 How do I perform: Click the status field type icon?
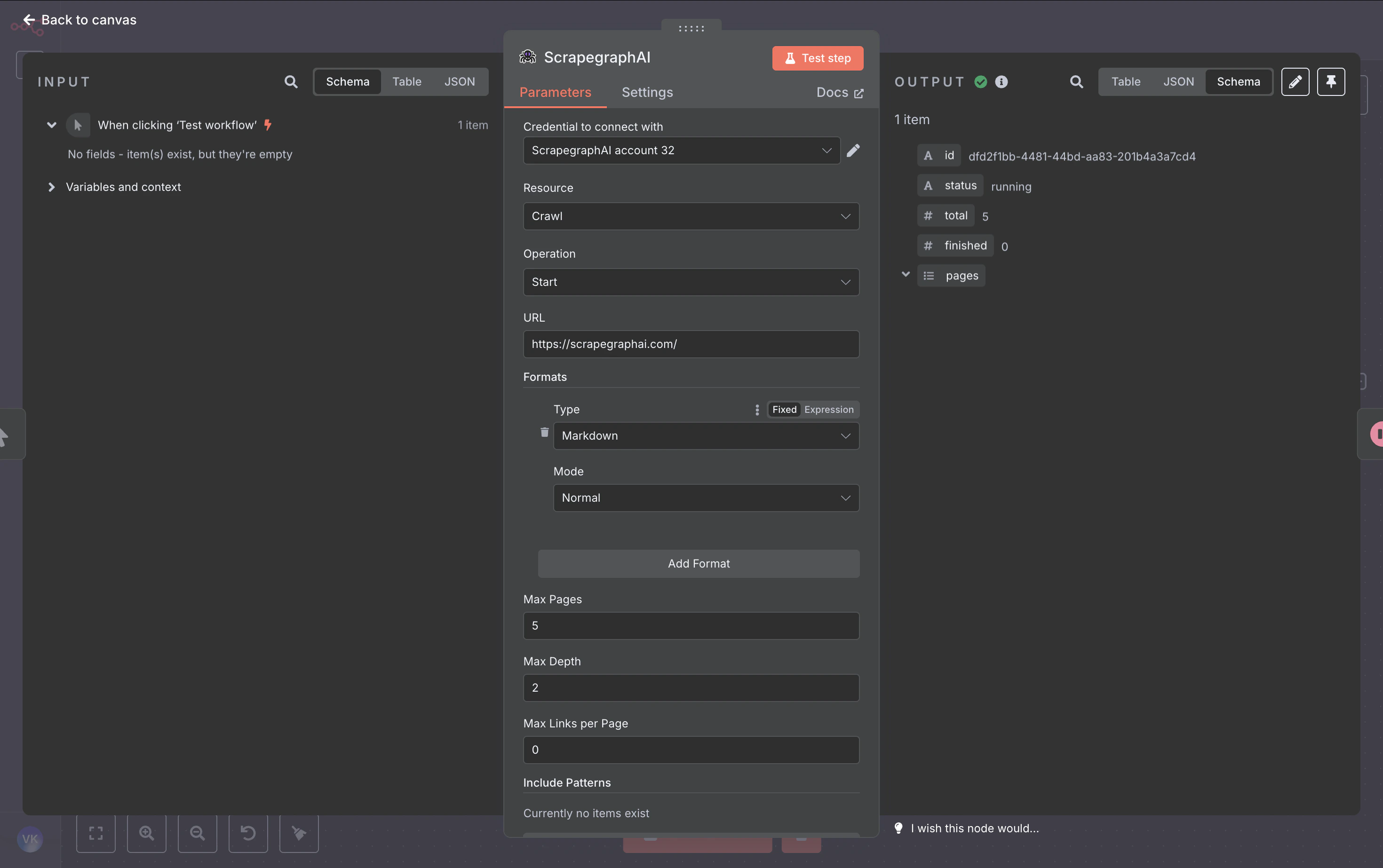(928, 185)
